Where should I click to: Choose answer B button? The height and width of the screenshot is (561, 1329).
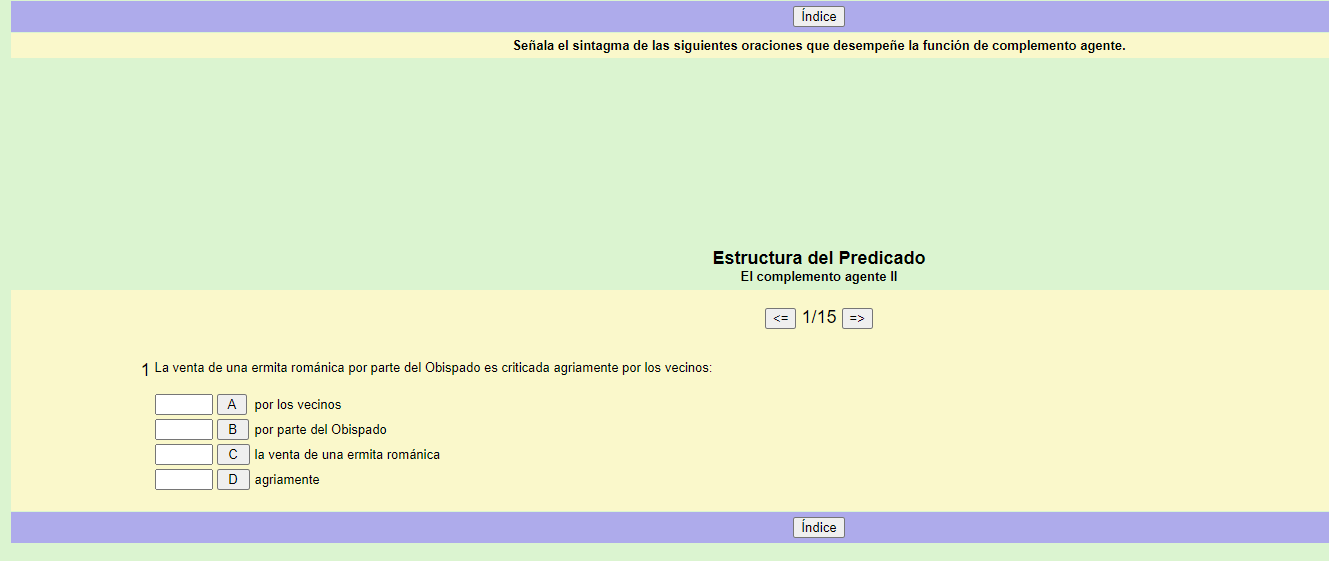(232, 429)
